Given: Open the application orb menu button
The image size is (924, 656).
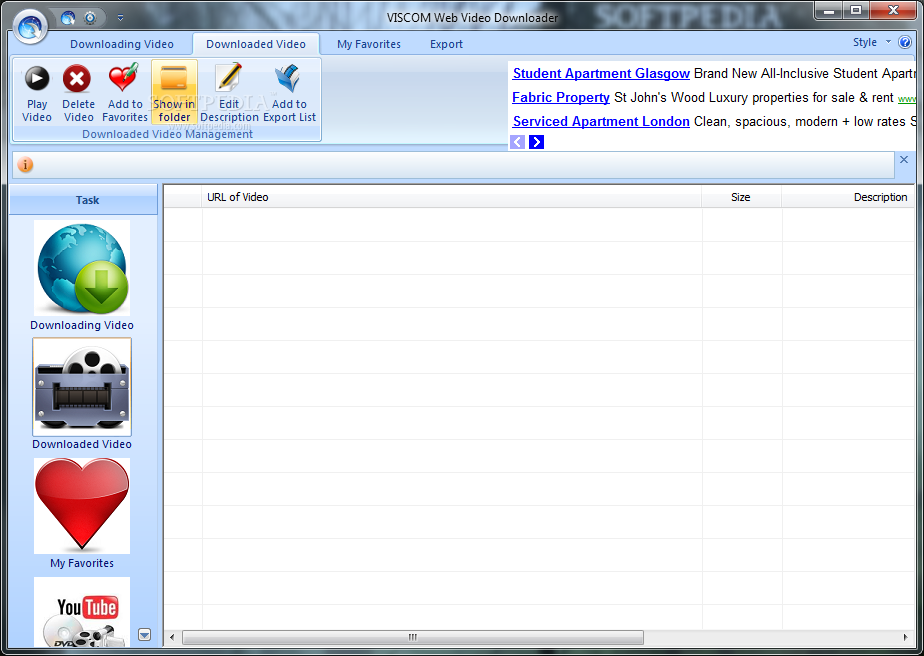Looking at the screenshot, I should 30,27.
